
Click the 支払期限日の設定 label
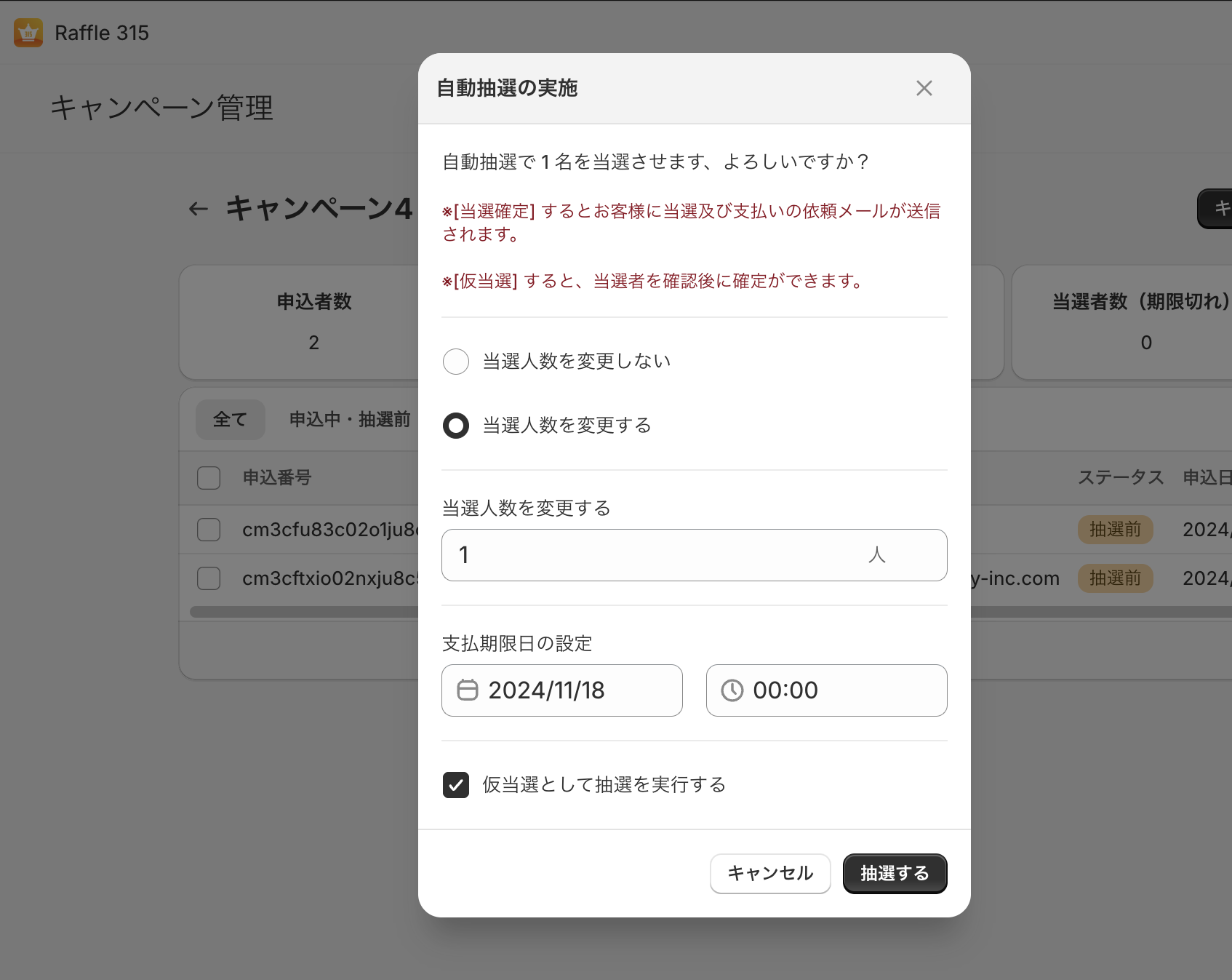pyautogui.click(x=517, y=644)
